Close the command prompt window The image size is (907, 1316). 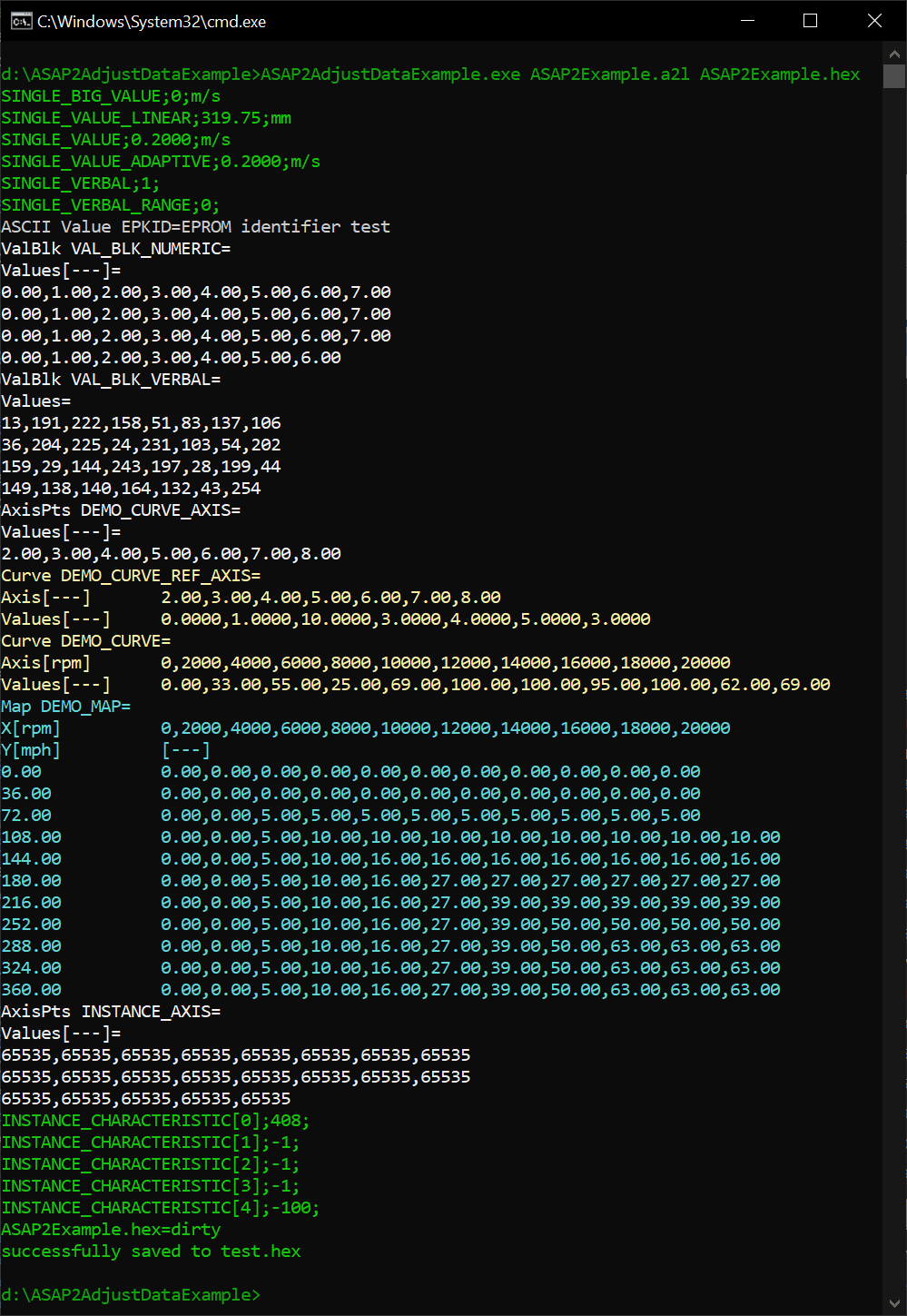pos(874,21)
